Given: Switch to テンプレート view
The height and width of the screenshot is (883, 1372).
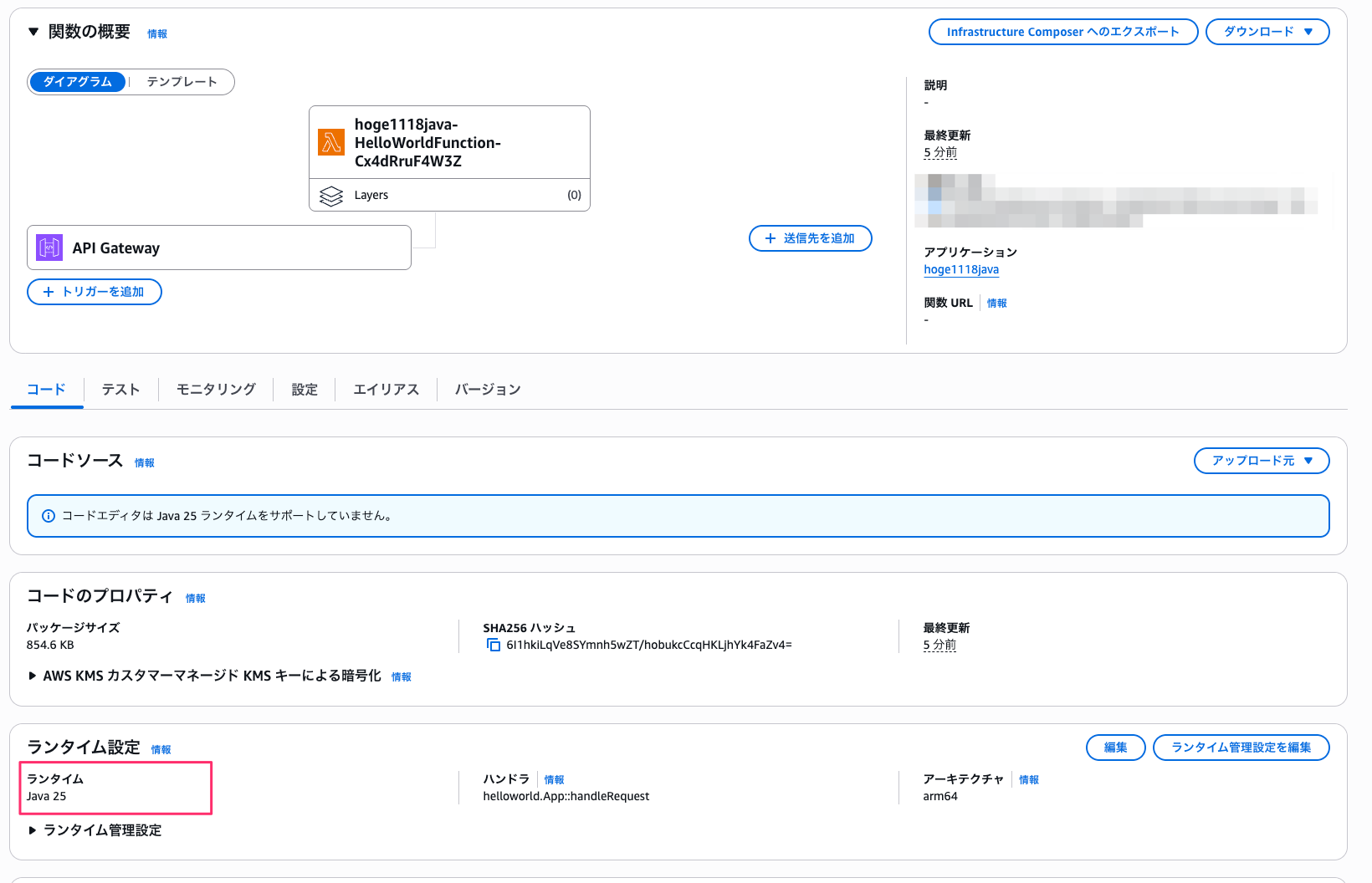Looking at the screenshot, I should [182, 82].
